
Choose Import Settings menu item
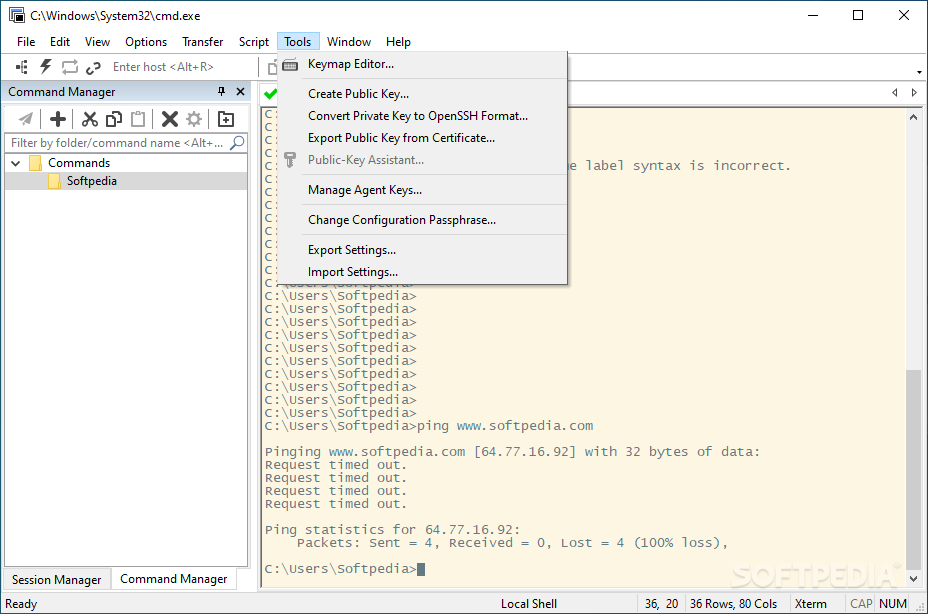coord(422,272)
